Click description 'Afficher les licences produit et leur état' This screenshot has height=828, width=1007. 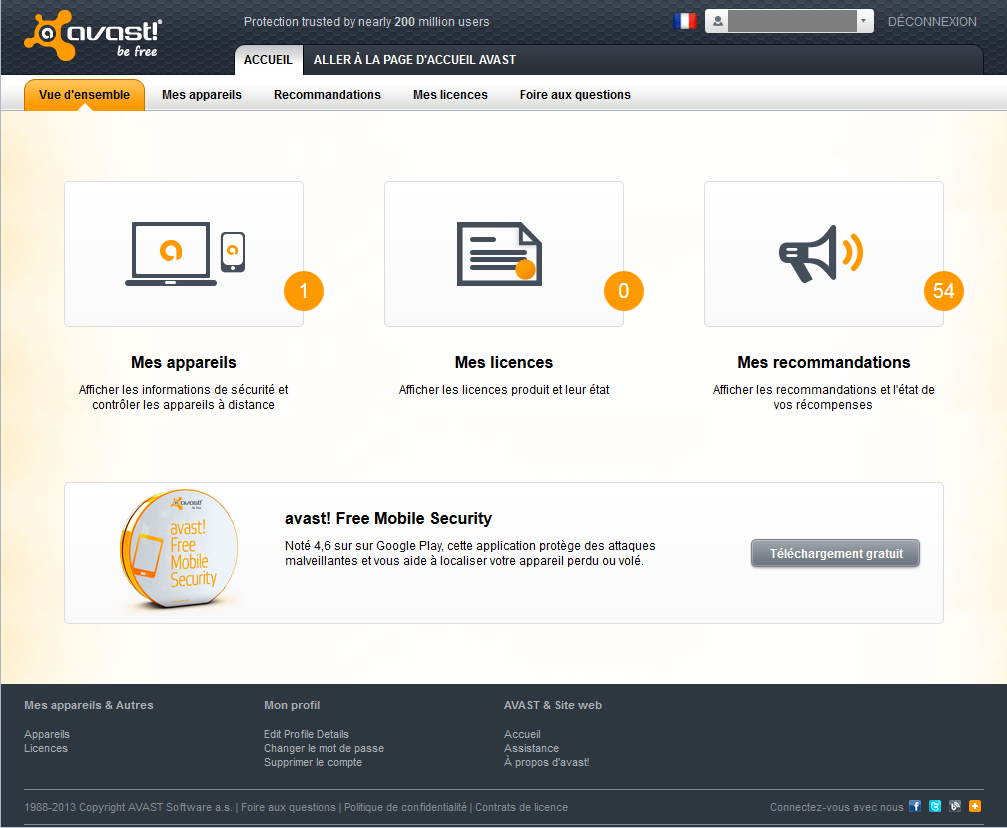pos(504,390)
